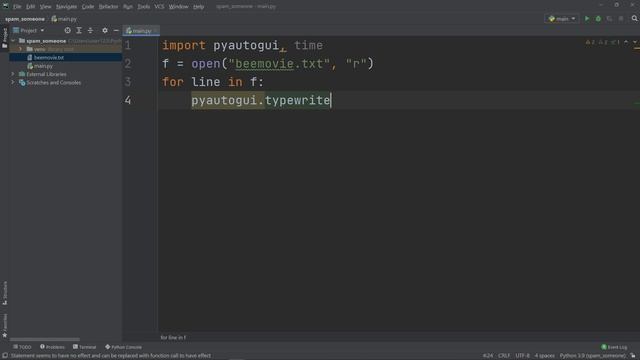Go to next highlighted error arrow
Image resolution: width=640 pixels, height=360 pixels.
[635, 42]
